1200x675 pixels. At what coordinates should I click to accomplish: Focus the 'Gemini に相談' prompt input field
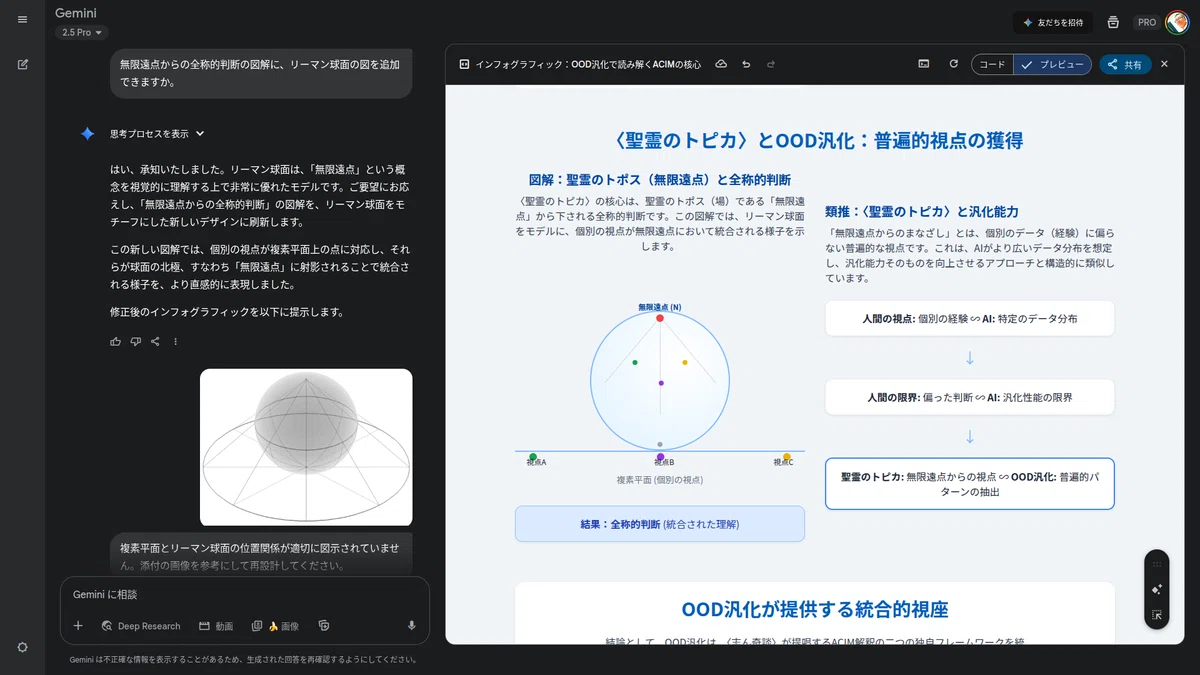245,594
